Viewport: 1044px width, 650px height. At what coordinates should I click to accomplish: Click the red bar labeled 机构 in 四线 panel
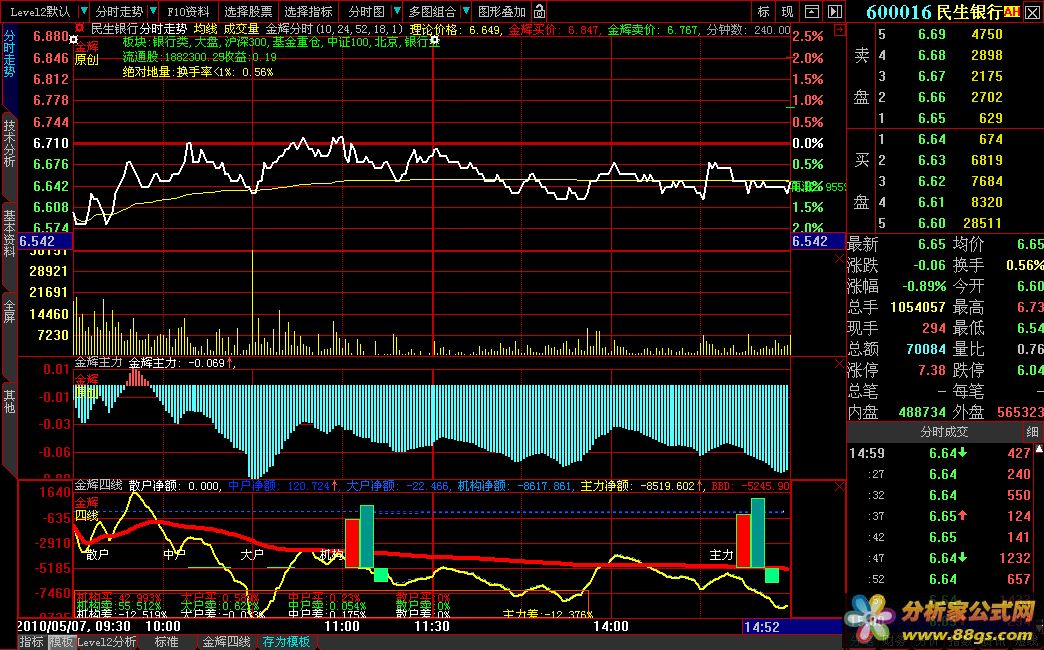pyautogui.click(x=352, y=543)
